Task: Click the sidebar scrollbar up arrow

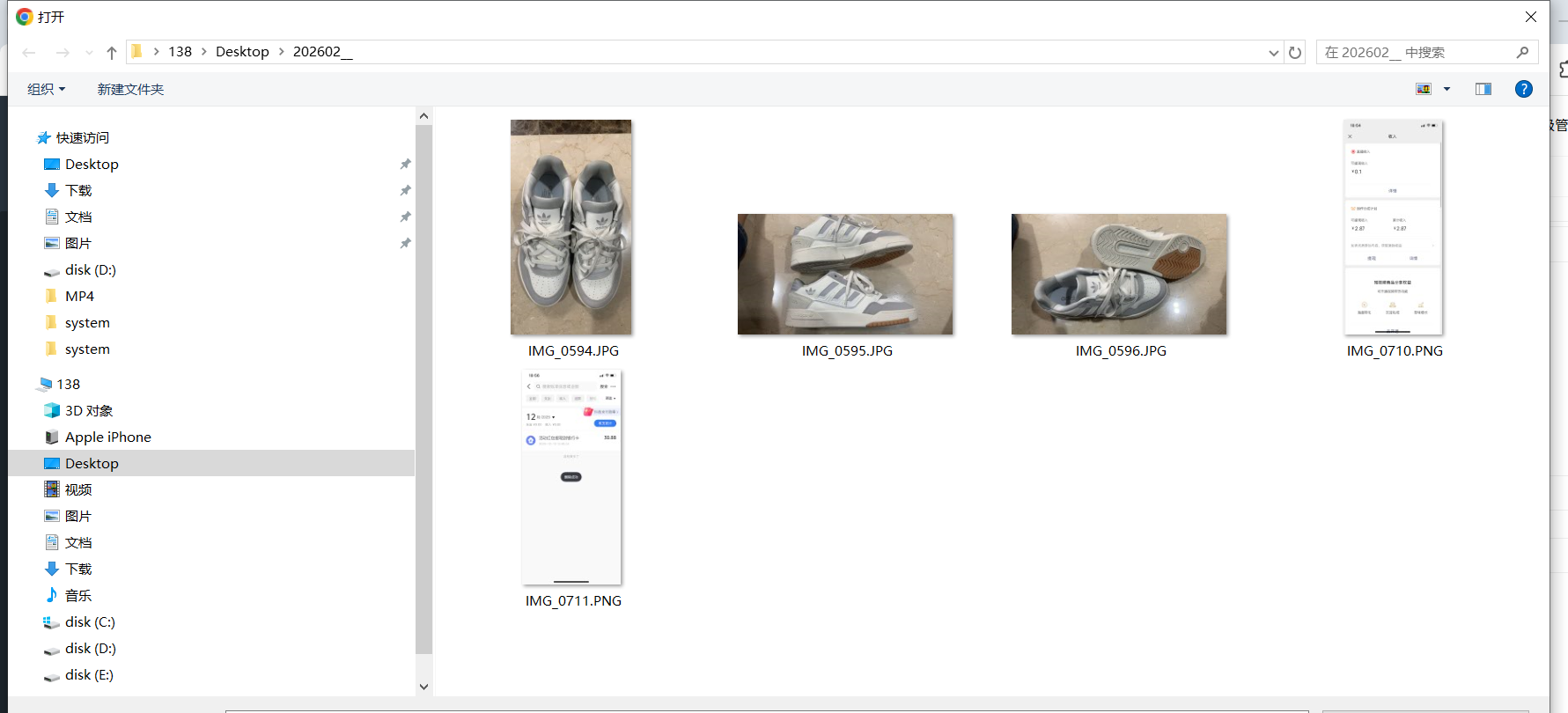Action: coord(424,116)
